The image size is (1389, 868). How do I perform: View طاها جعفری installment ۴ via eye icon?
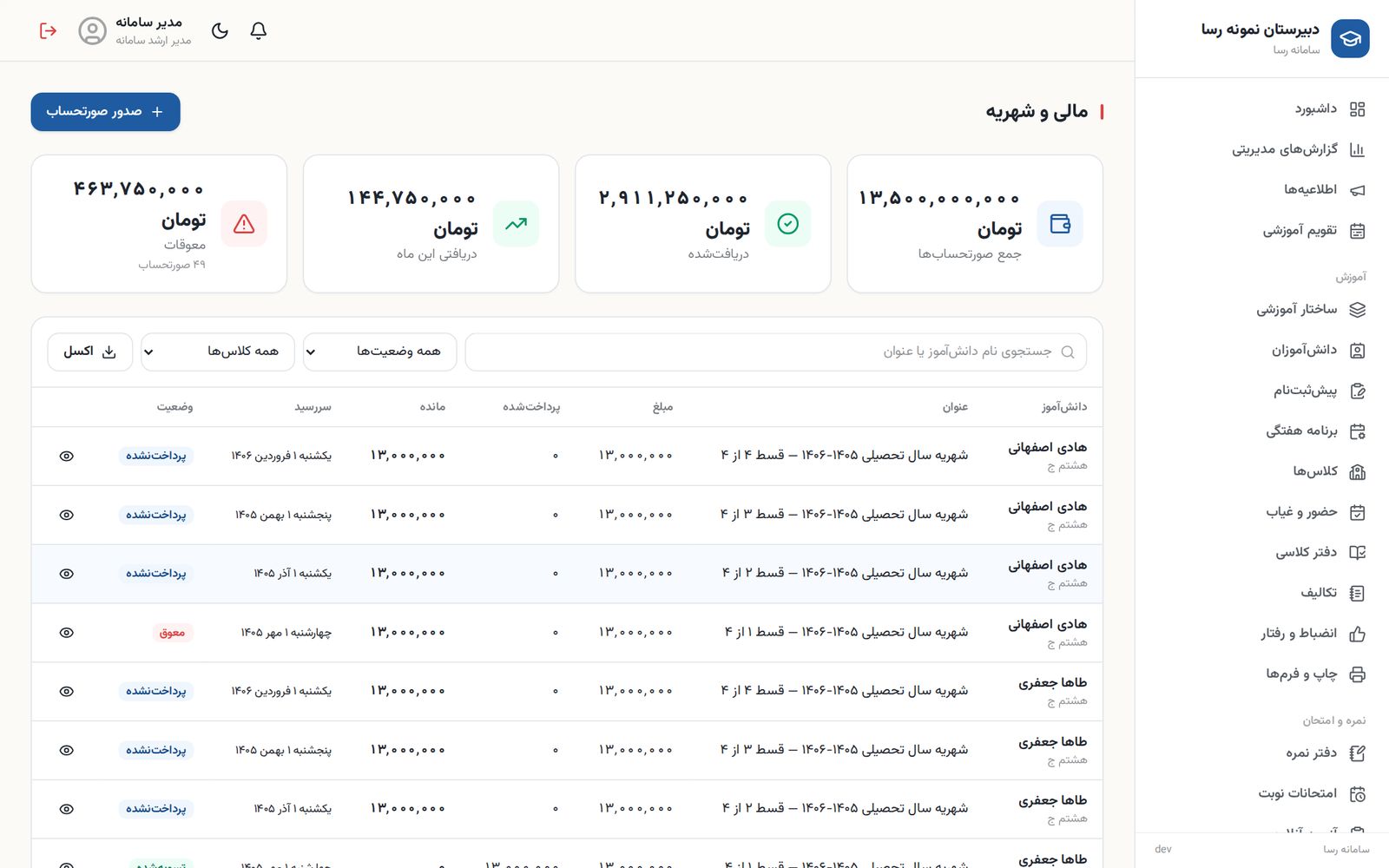pos(67,692)
